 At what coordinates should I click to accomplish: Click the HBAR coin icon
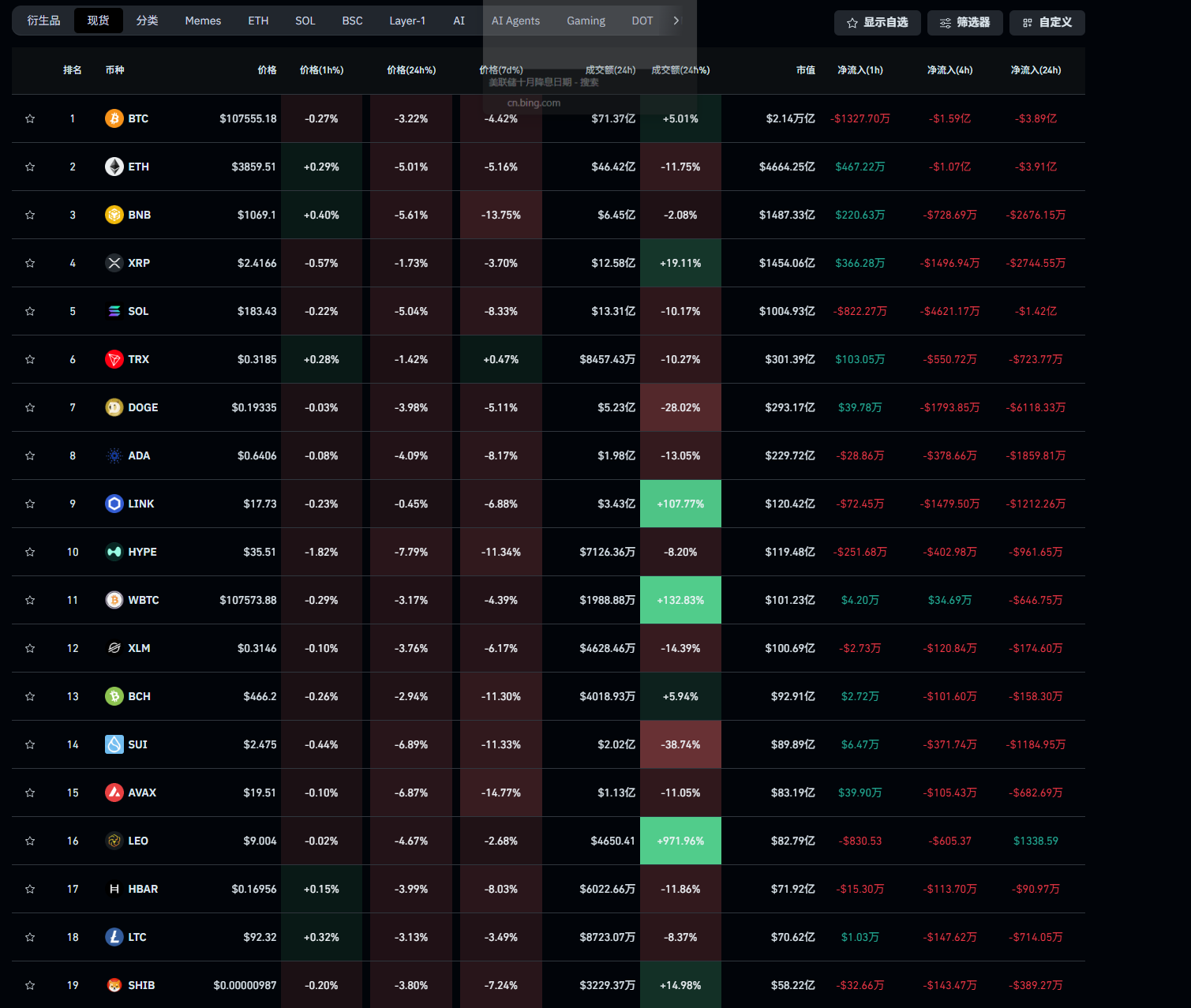114,889
